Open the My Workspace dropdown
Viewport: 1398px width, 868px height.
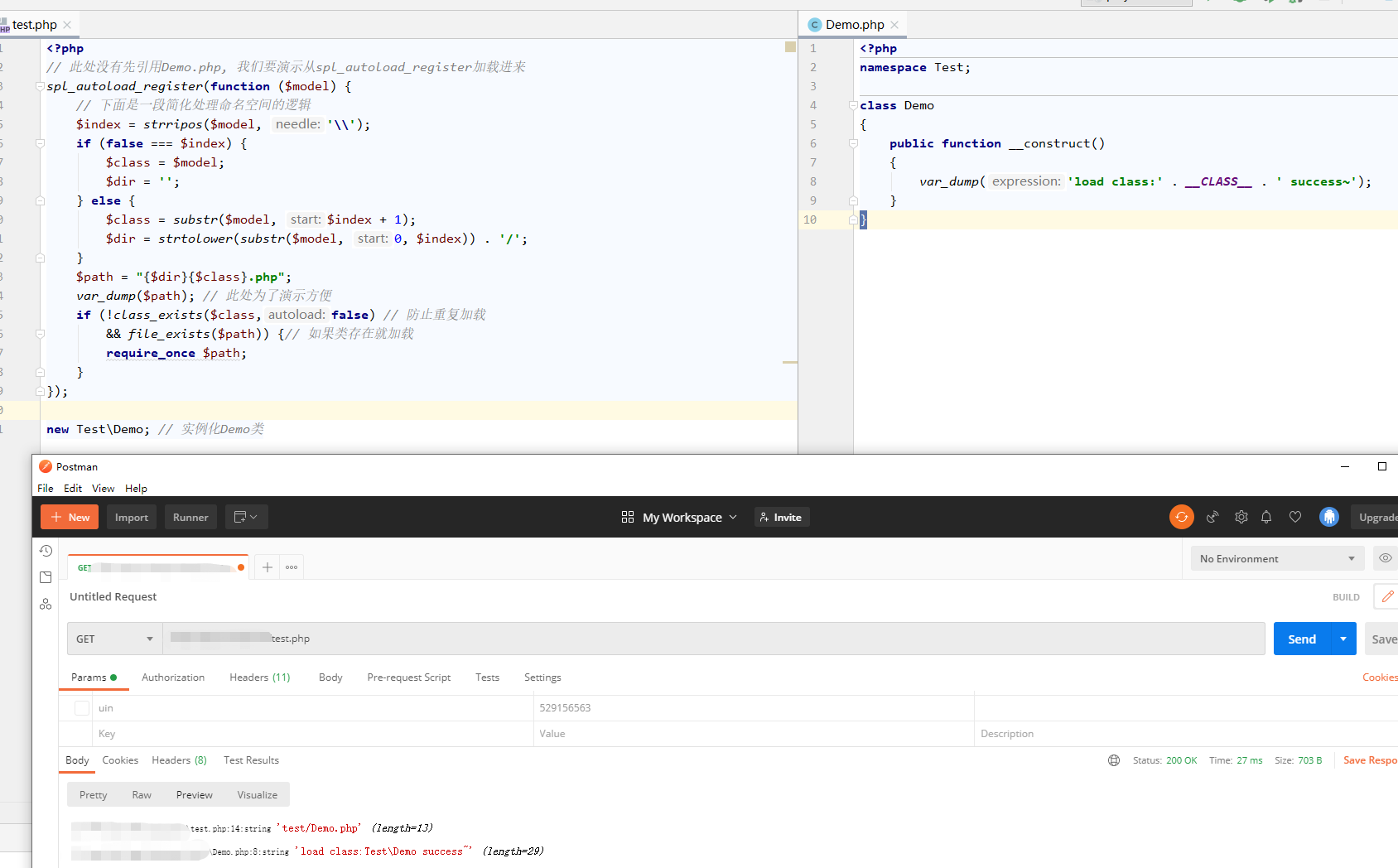(x=679, y=518)
